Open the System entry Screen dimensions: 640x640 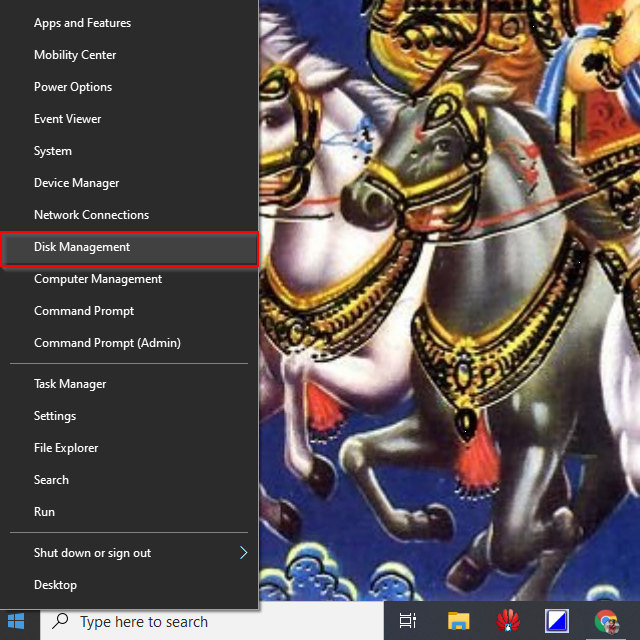click(129, 151)
